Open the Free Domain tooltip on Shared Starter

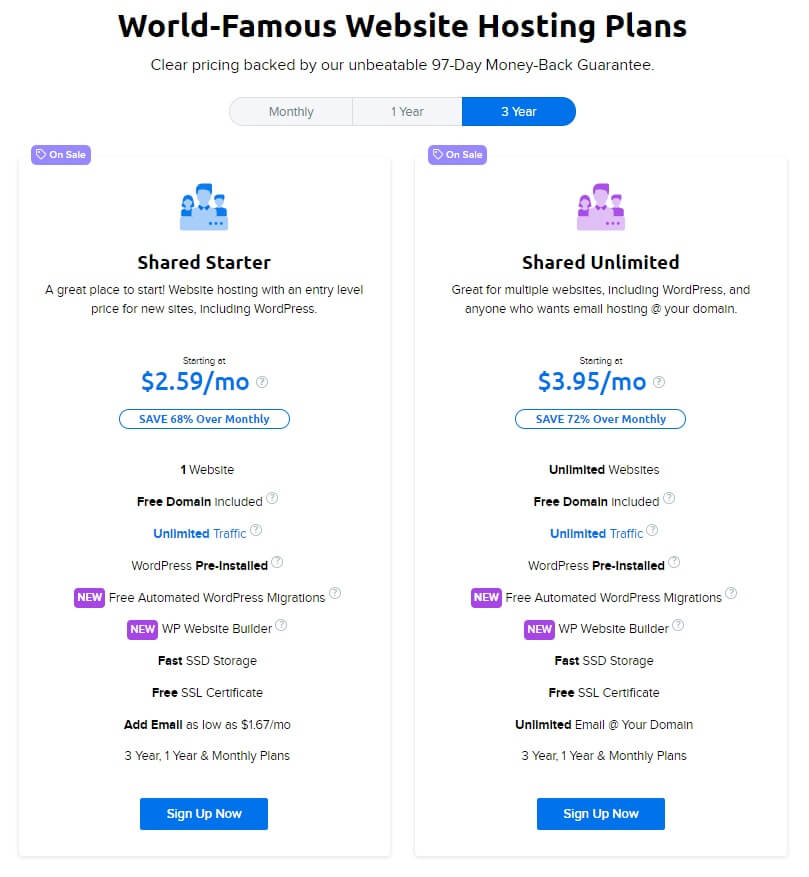tap(272, 497)
